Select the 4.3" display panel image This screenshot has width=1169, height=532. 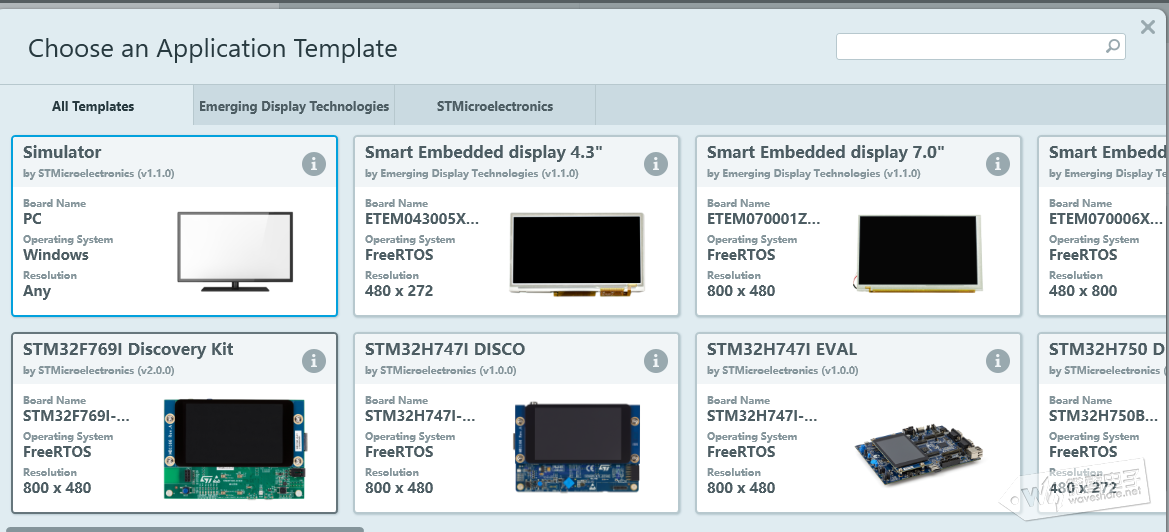coord(576,253)
